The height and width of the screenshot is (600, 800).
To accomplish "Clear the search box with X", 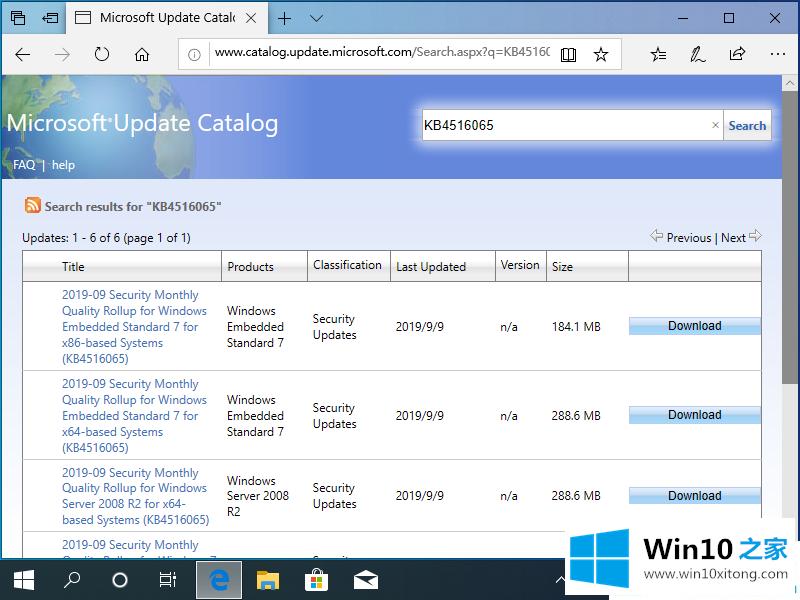I will pyautogui.click(x=715, y=125).
